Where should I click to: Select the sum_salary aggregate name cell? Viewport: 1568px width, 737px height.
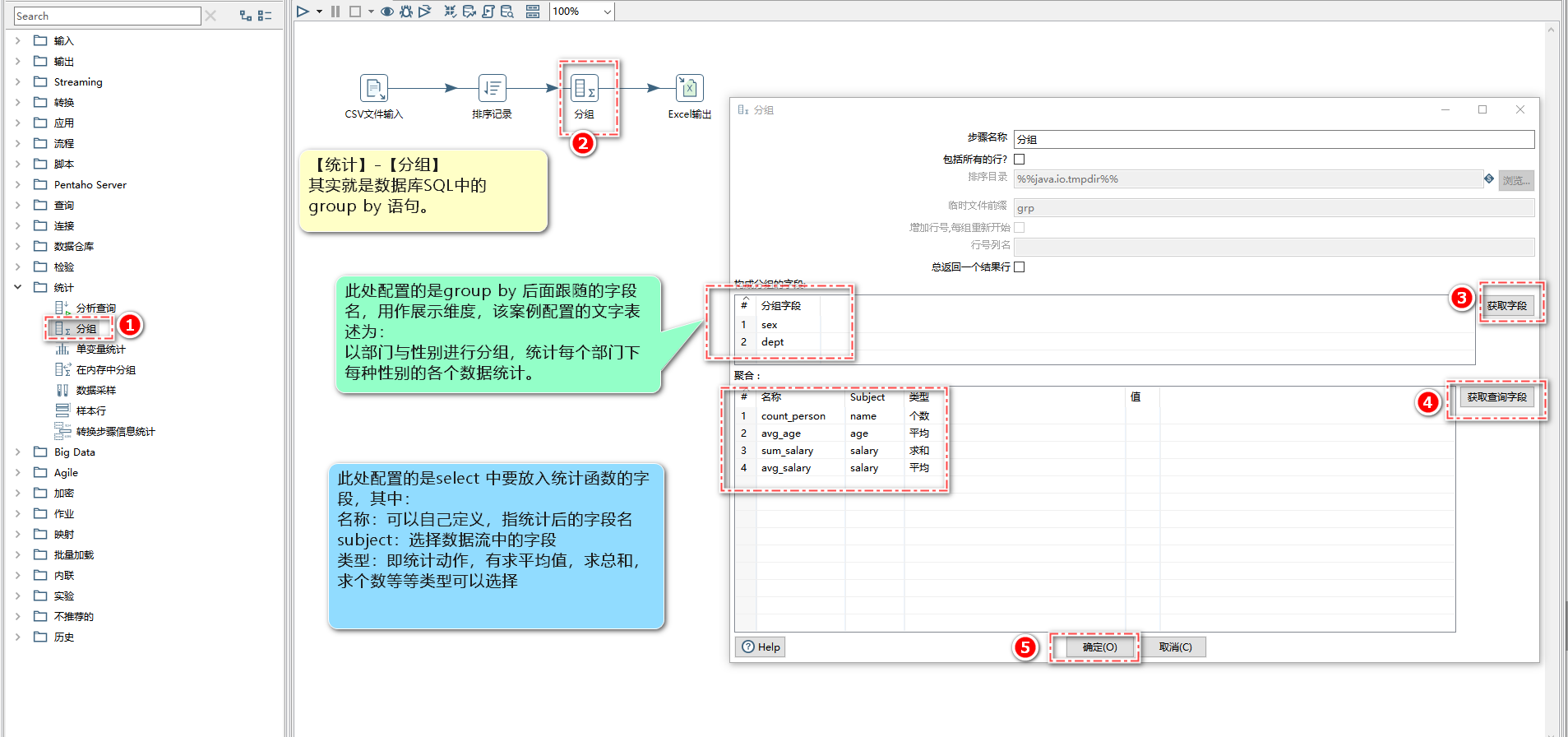802,451
